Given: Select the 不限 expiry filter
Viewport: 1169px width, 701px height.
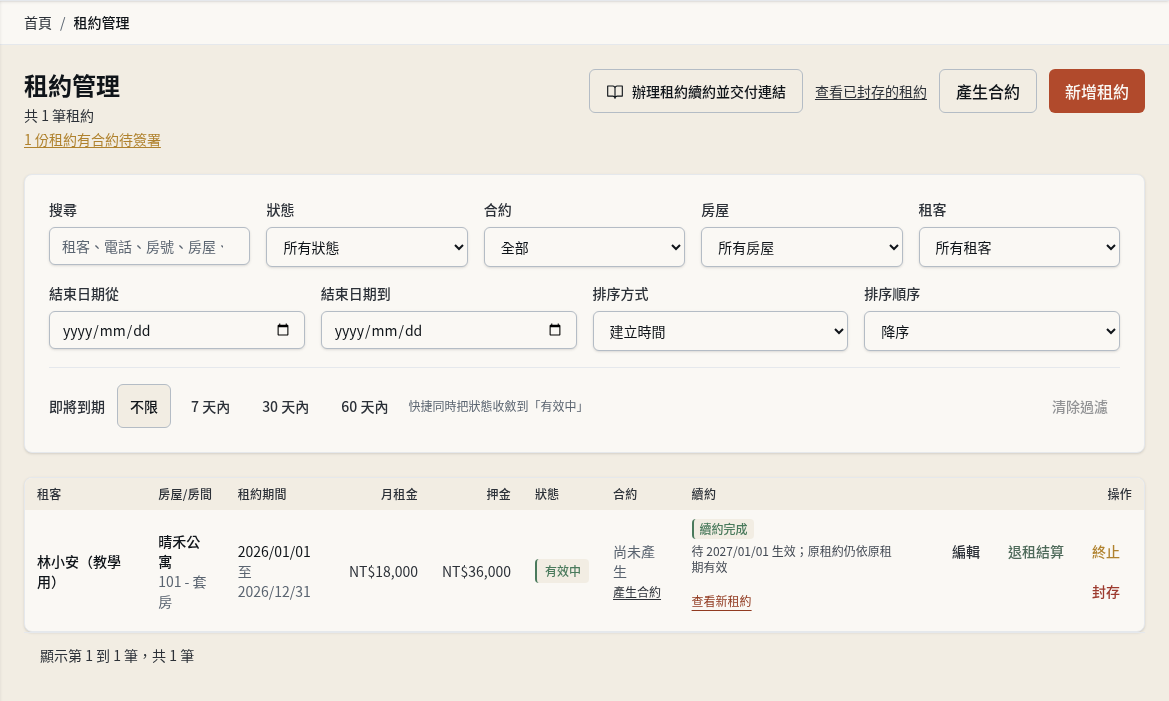Looking at the screenshot, I should 144,406.
